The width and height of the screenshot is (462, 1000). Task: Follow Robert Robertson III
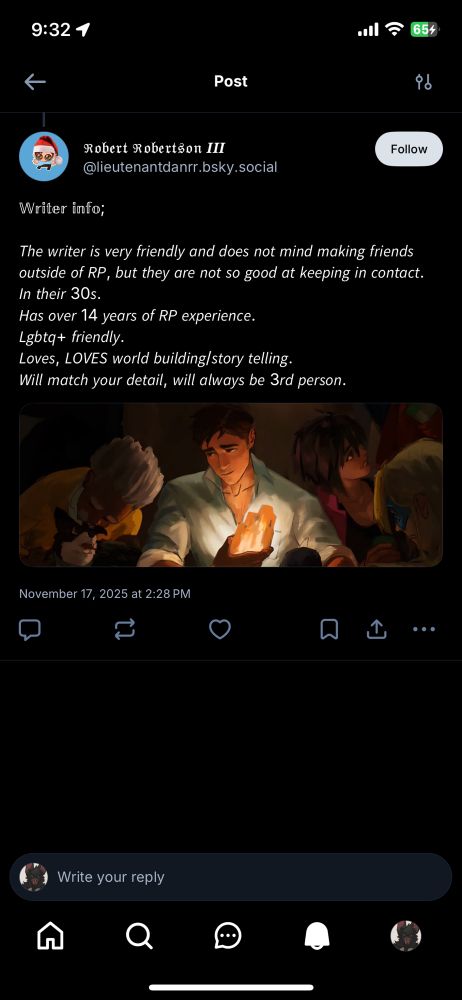(408, 149)
